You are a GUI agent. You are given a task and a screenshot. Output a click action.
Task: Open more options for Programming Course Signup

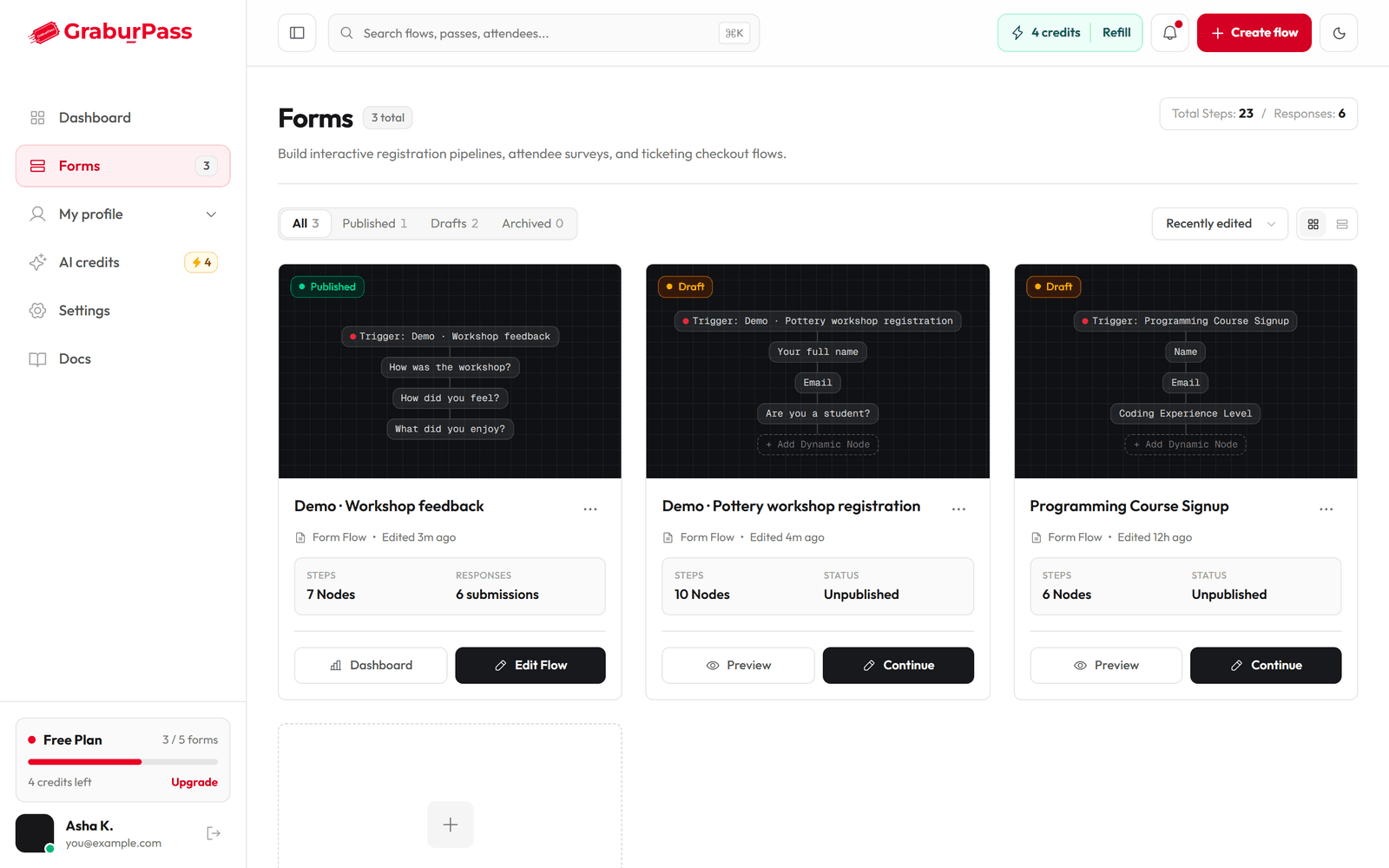pyautogui.click(x=1326, y=509)
